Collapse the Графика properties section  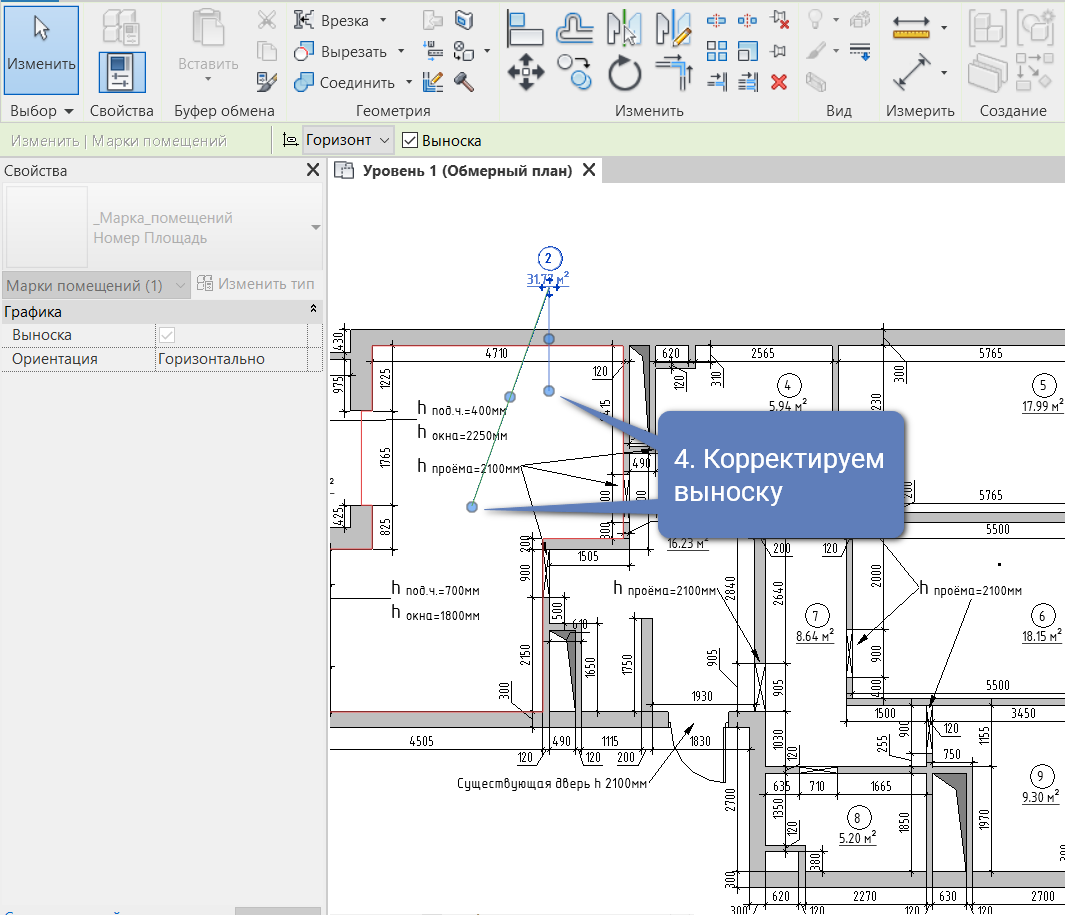(x=314, y=311)
